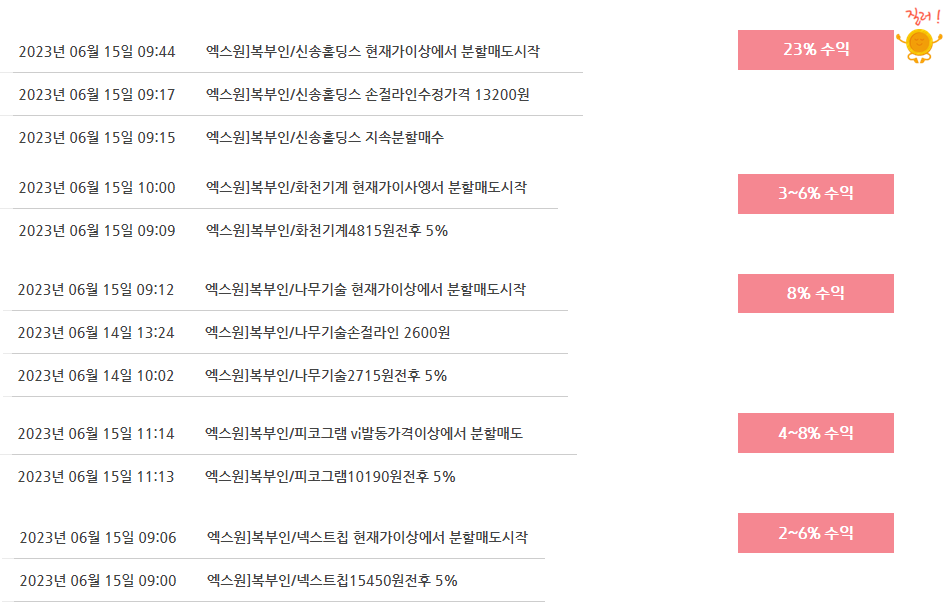Open 신송홀딩스 현재가이상에서 분할매도시작 message
The height and width of the screenshot is (602, 951).
[x=372, y=52]
